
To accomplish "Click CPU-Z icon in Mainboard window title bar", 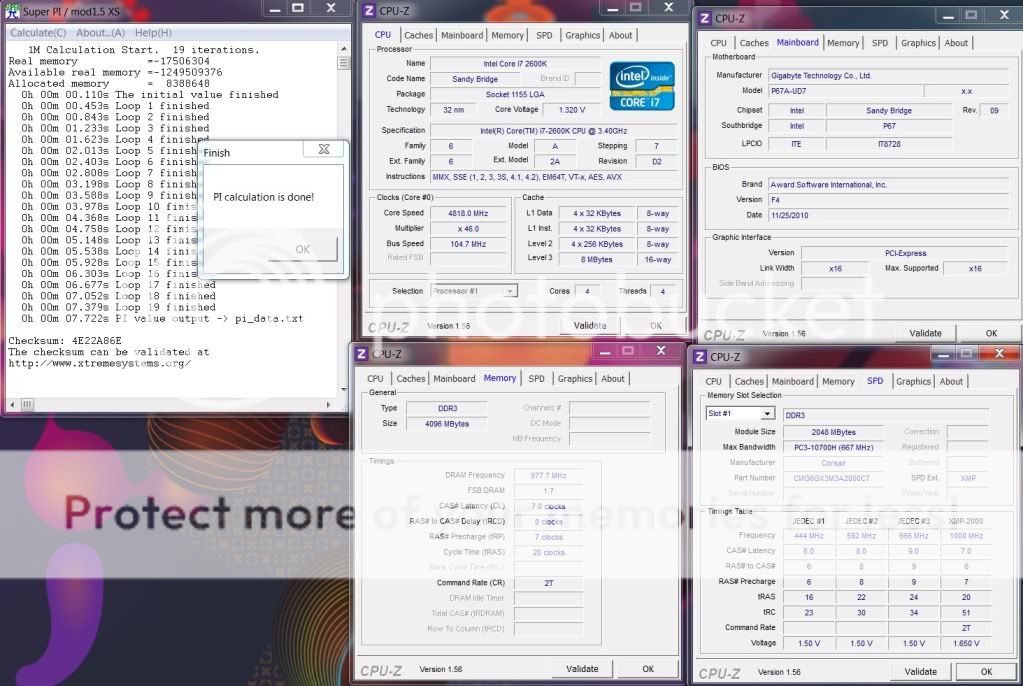I will click(x=703, y=18).
